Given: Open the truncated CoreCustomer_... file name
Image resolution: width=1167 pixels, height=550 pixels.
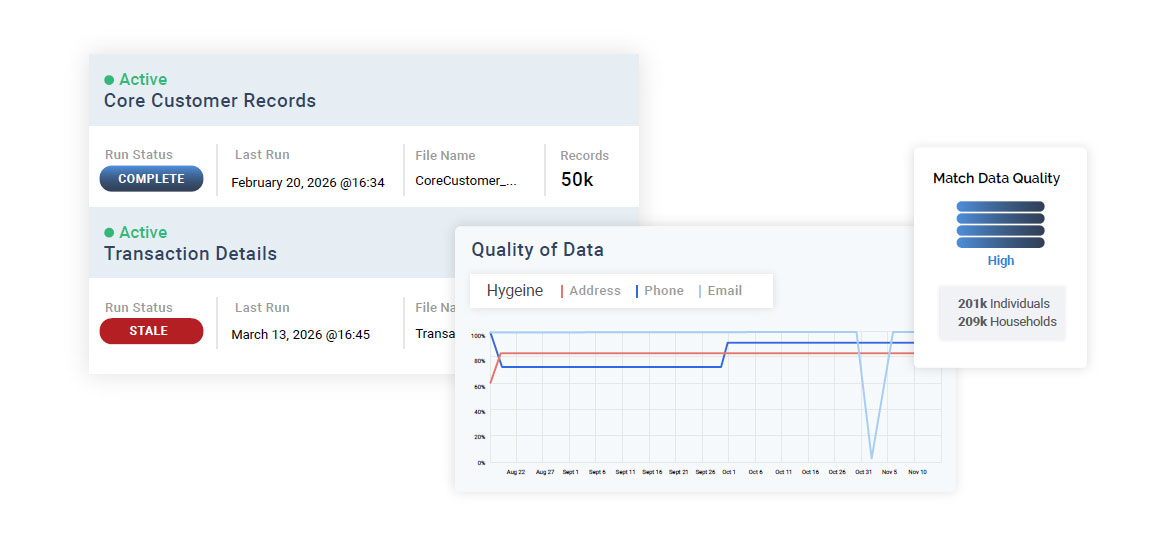Looking at the screenshot, I should [467, 181].
